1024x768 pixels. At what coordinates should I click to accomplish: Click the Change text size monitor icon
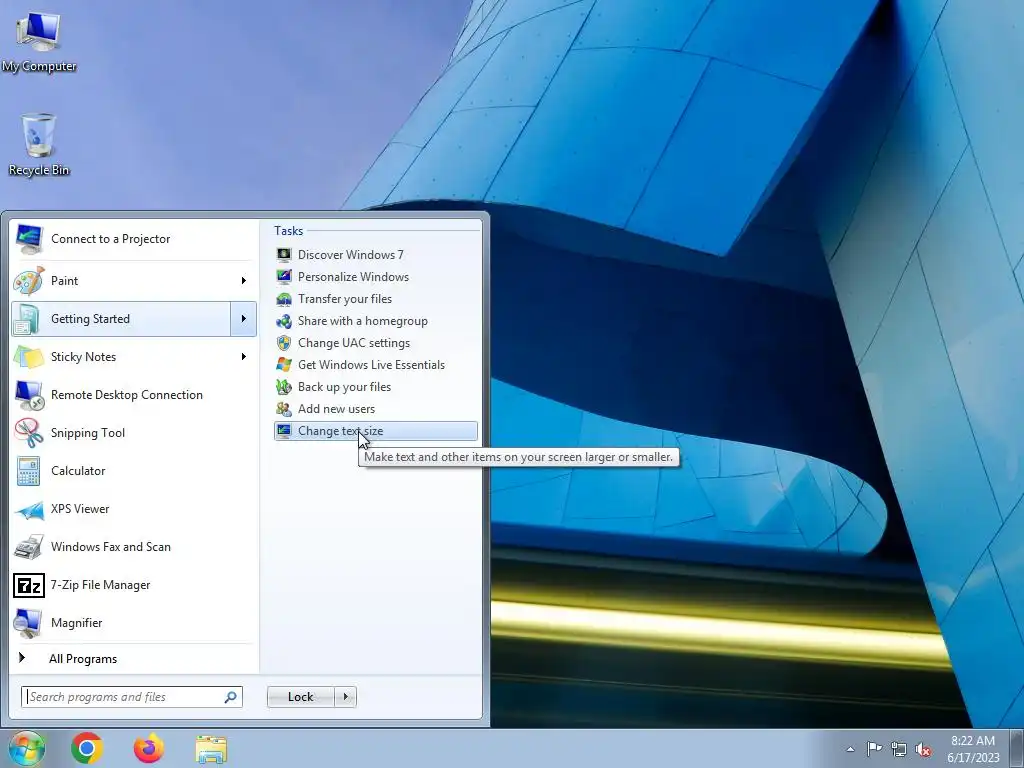(283, 431)
